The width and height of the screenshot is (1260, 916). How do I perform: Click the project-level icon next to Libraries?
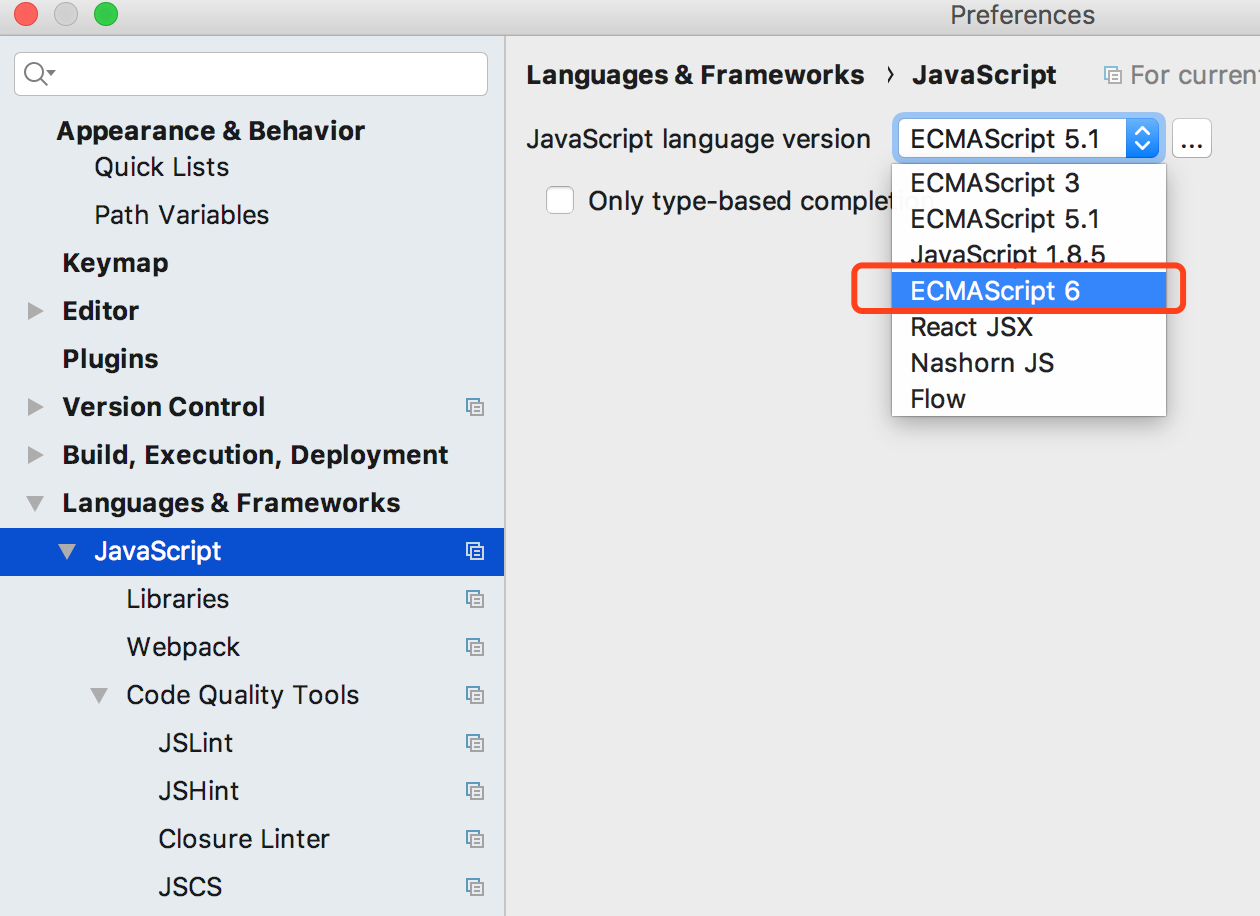[475, 599]
